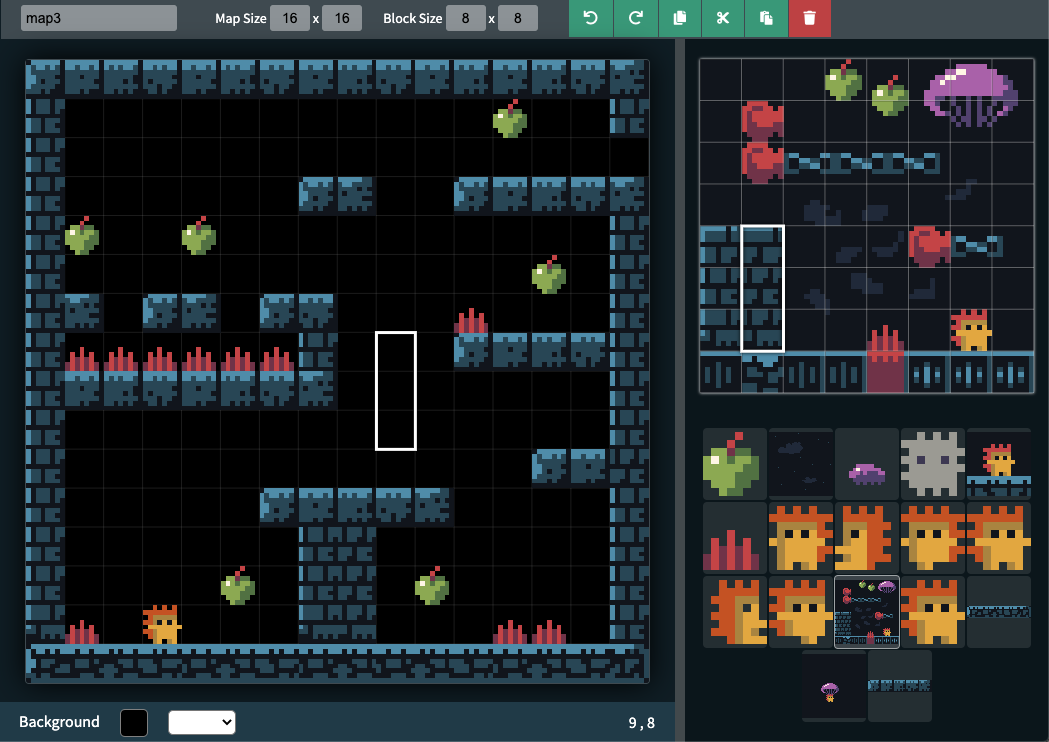This screenshot has height=742, width=1049.
Task: Paste the copied block
Action: pyautogui.click(x=766, y=18)
